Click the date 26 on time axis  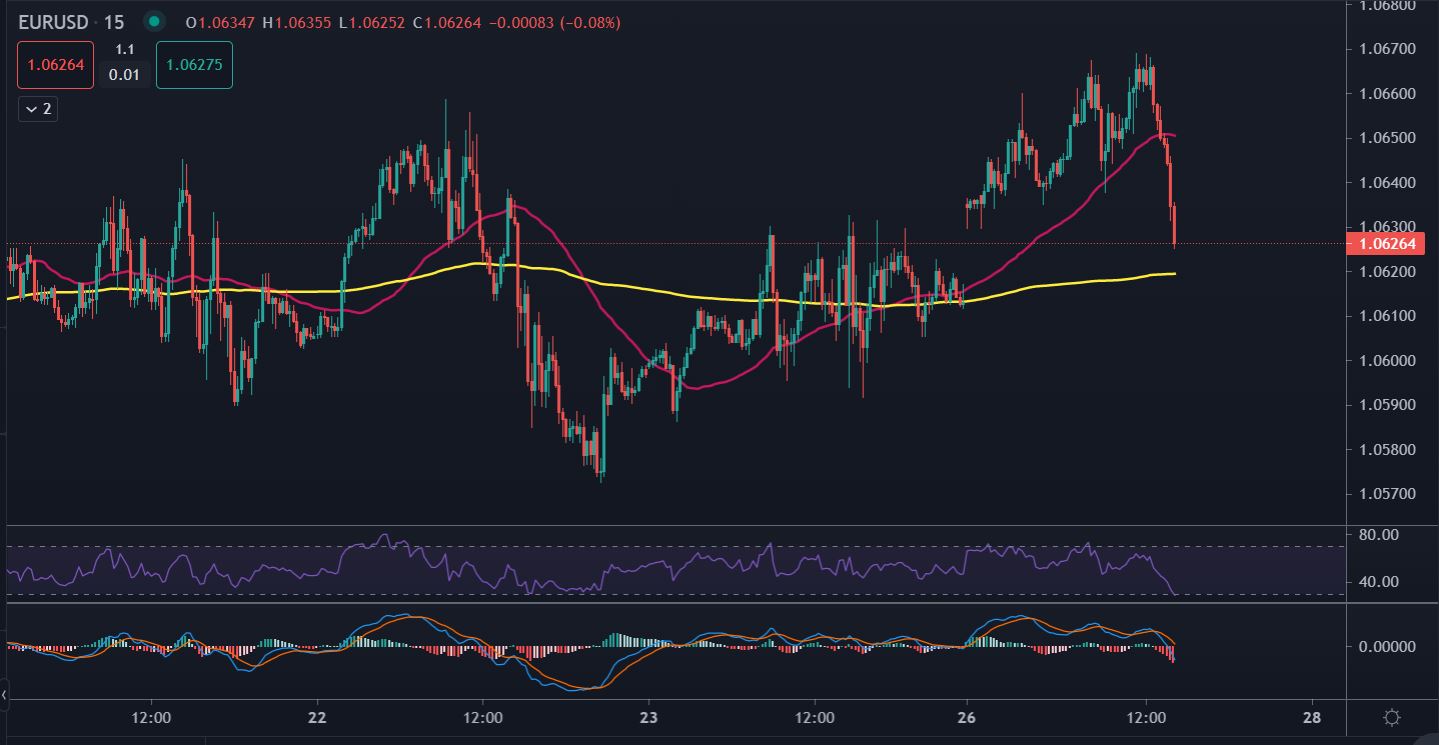point(966,718)
